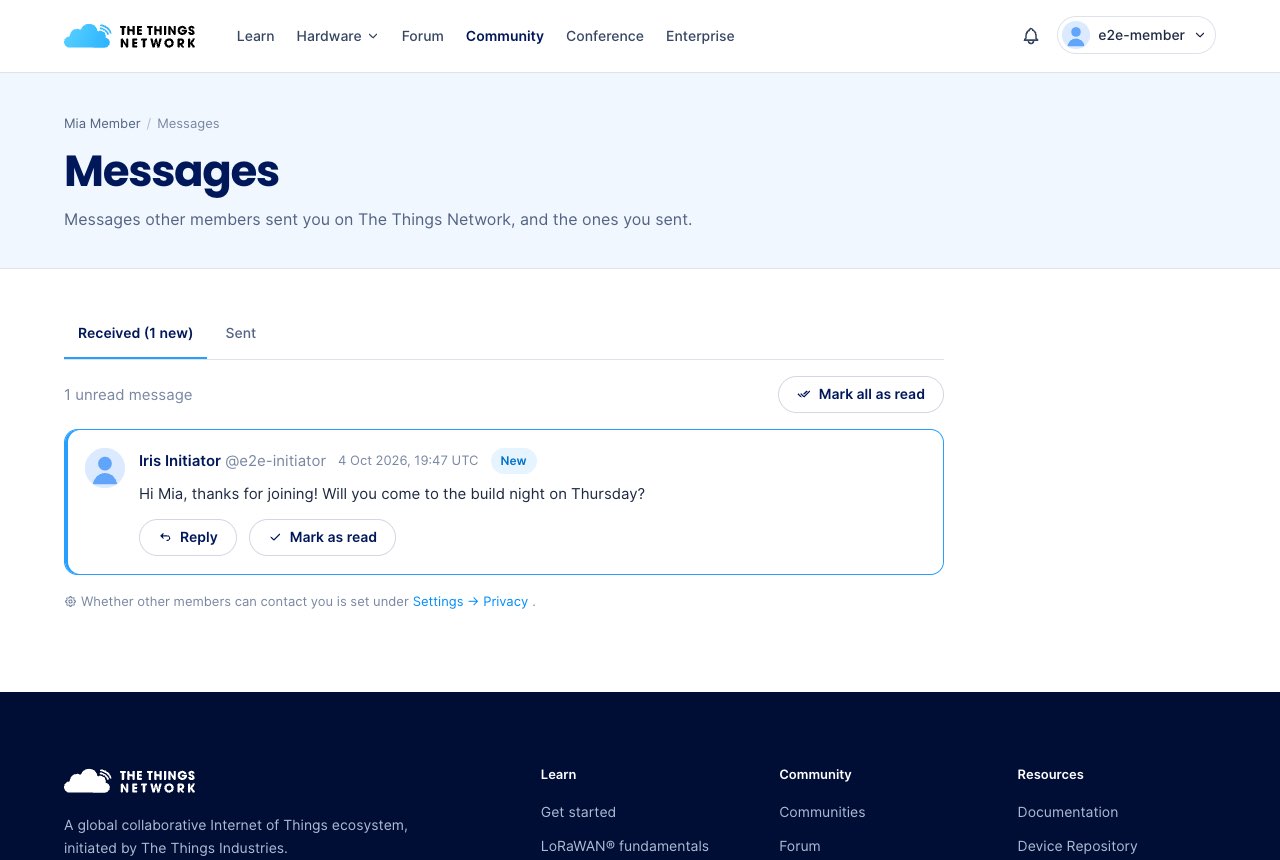The height and width of the screenshot is (860, 1280).
Task: Click Iris Initiator's avatar picture
Action: click(105, 468)
